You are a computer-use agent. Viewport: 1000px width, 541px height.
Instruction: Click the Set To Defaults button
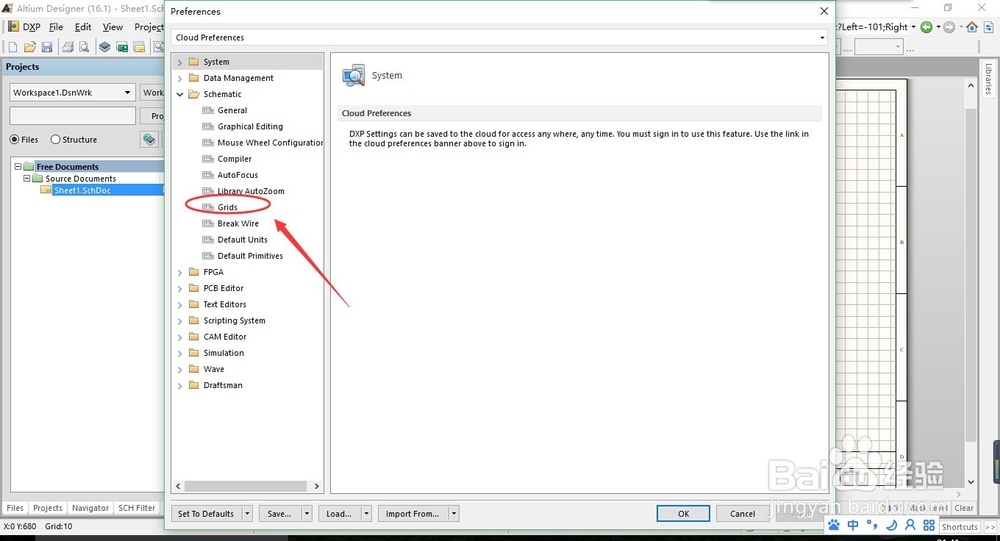(x=206, y=514)
